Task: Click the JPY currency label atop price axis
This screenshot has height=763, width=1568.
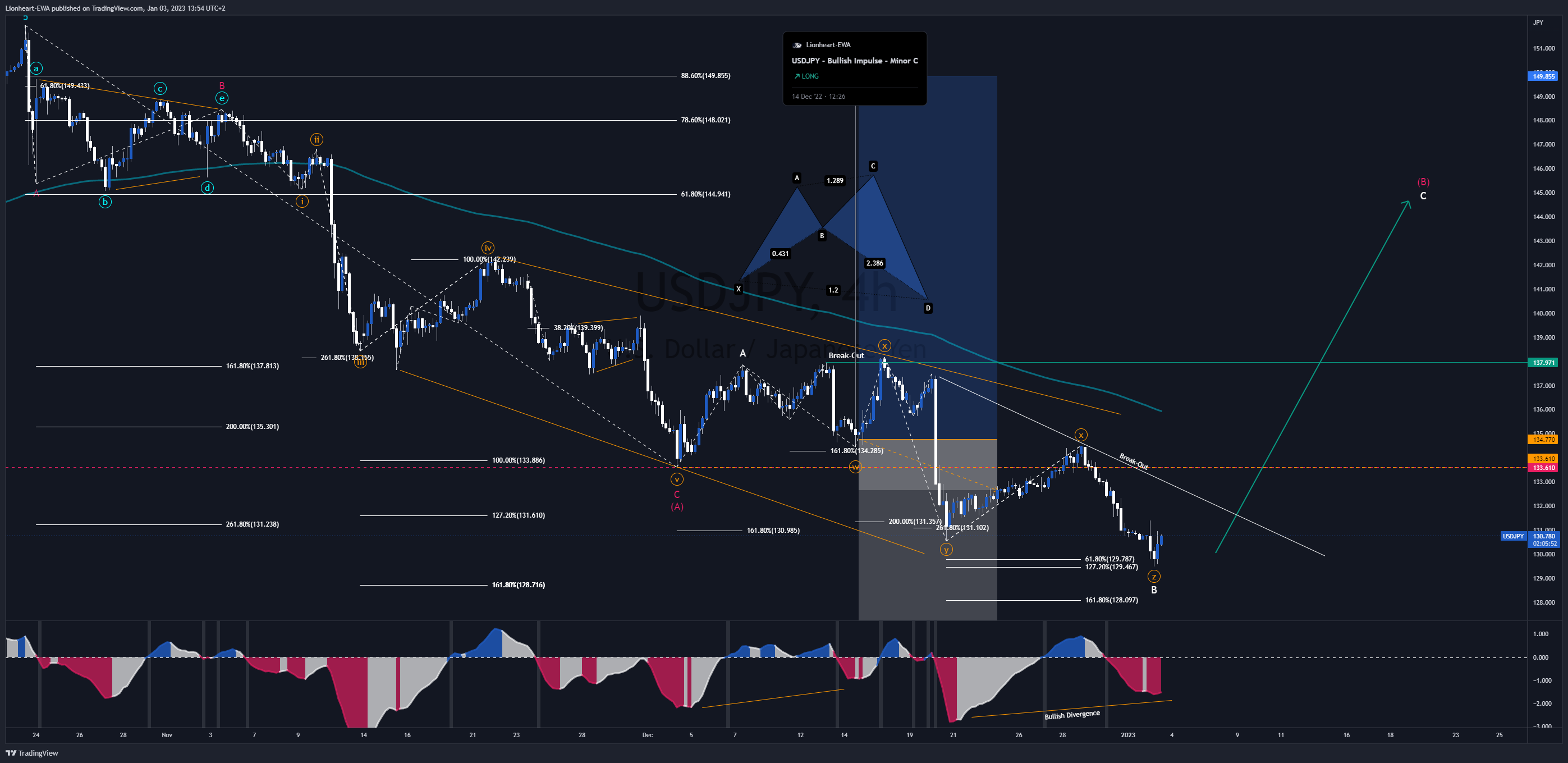Action: [1538, 22]
